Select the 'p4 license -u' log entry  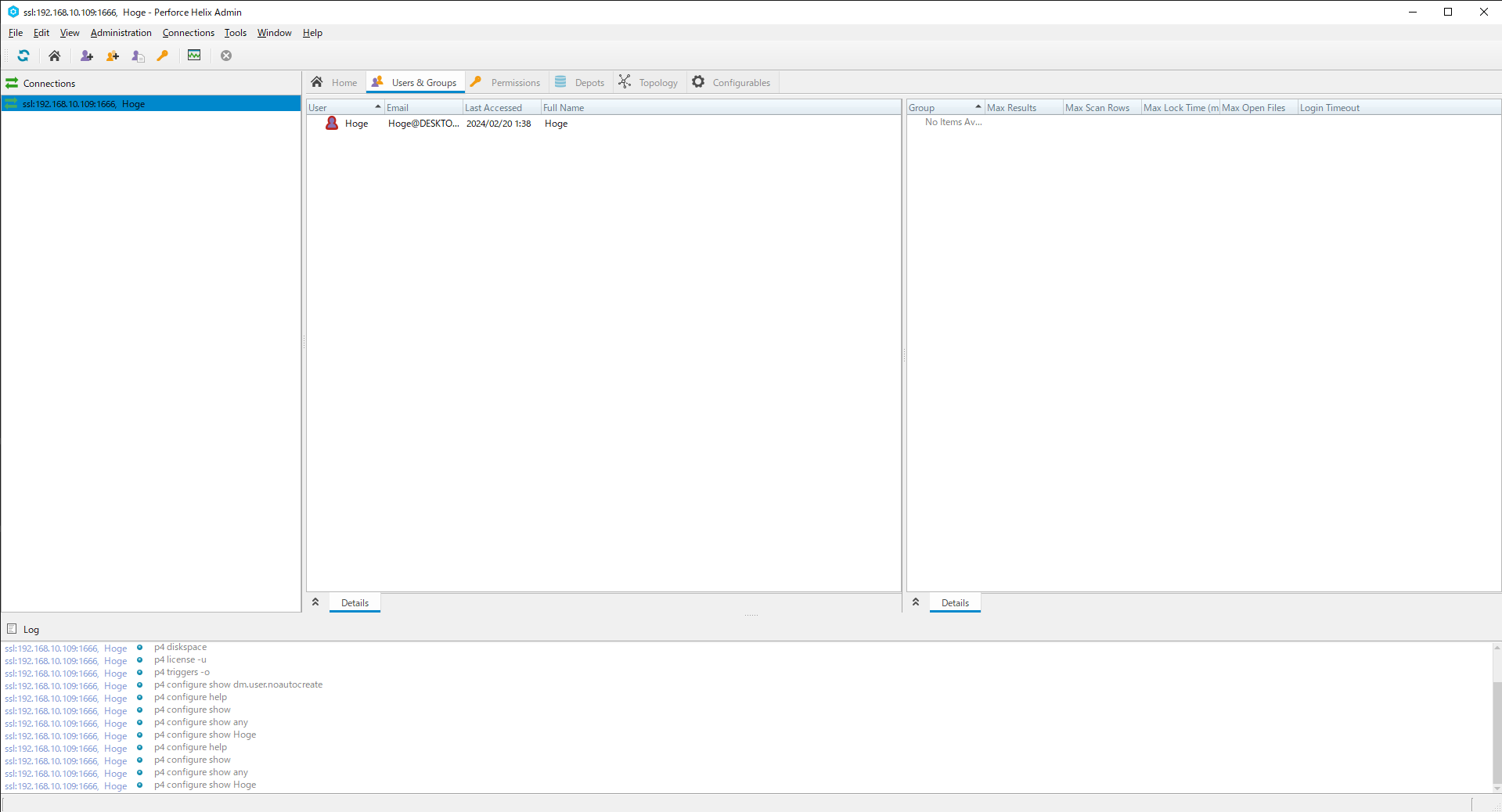[x=181, y=659]
